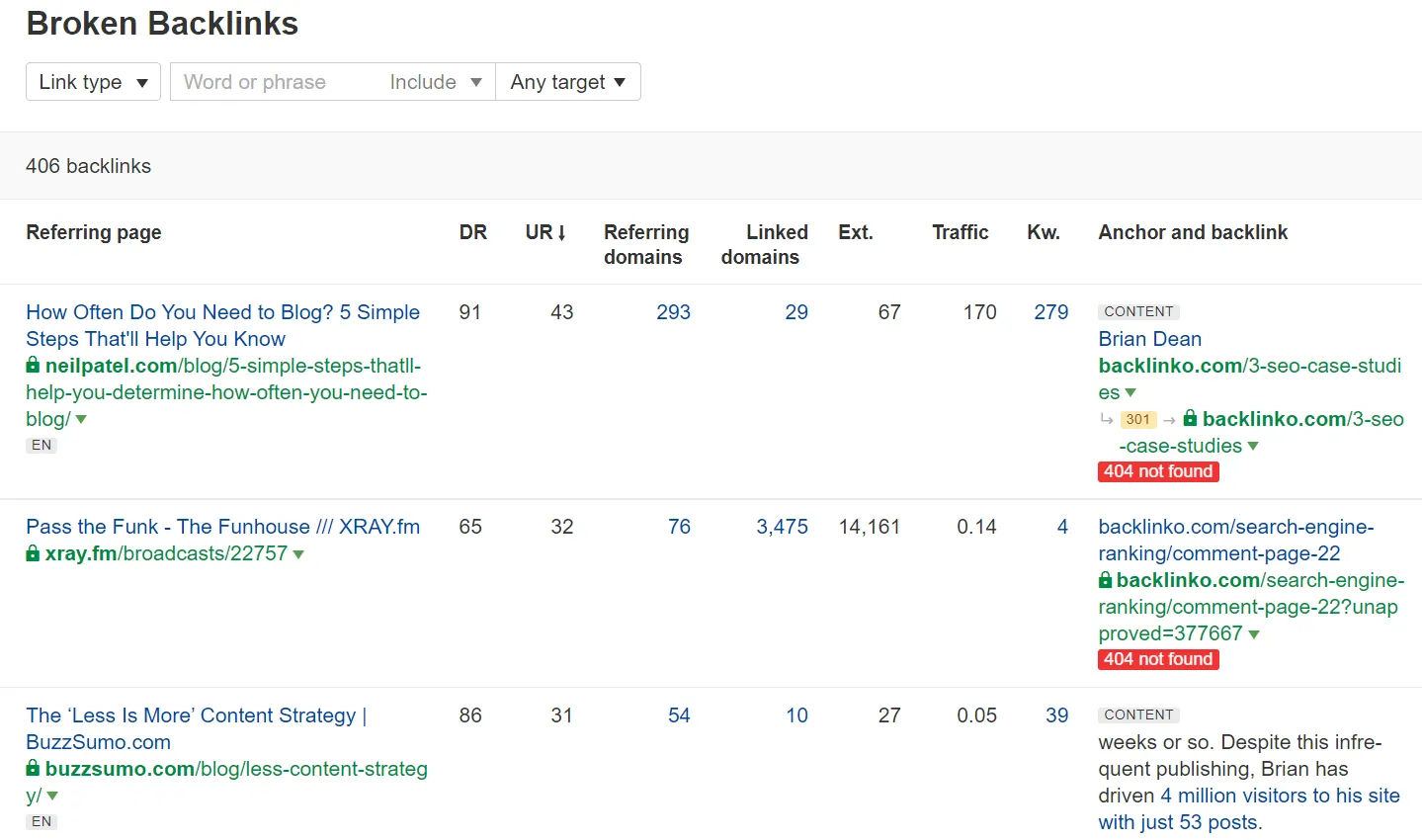The width and height of the screenshot is (1422, 840).
Task: Expand xray.fm/broadcasts/22757 URL caret
Action: (298, 554)
